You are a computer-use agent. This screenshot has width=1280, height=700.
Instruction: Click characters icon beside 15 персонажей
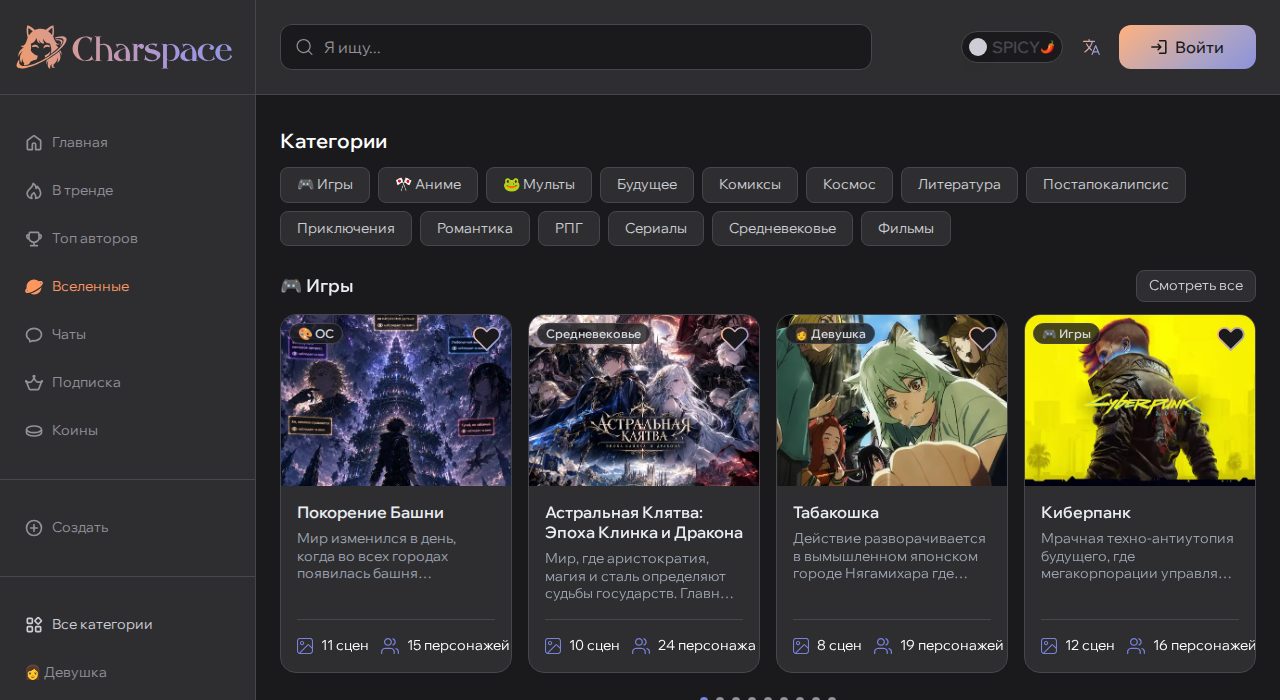click(x=390, y=646)
